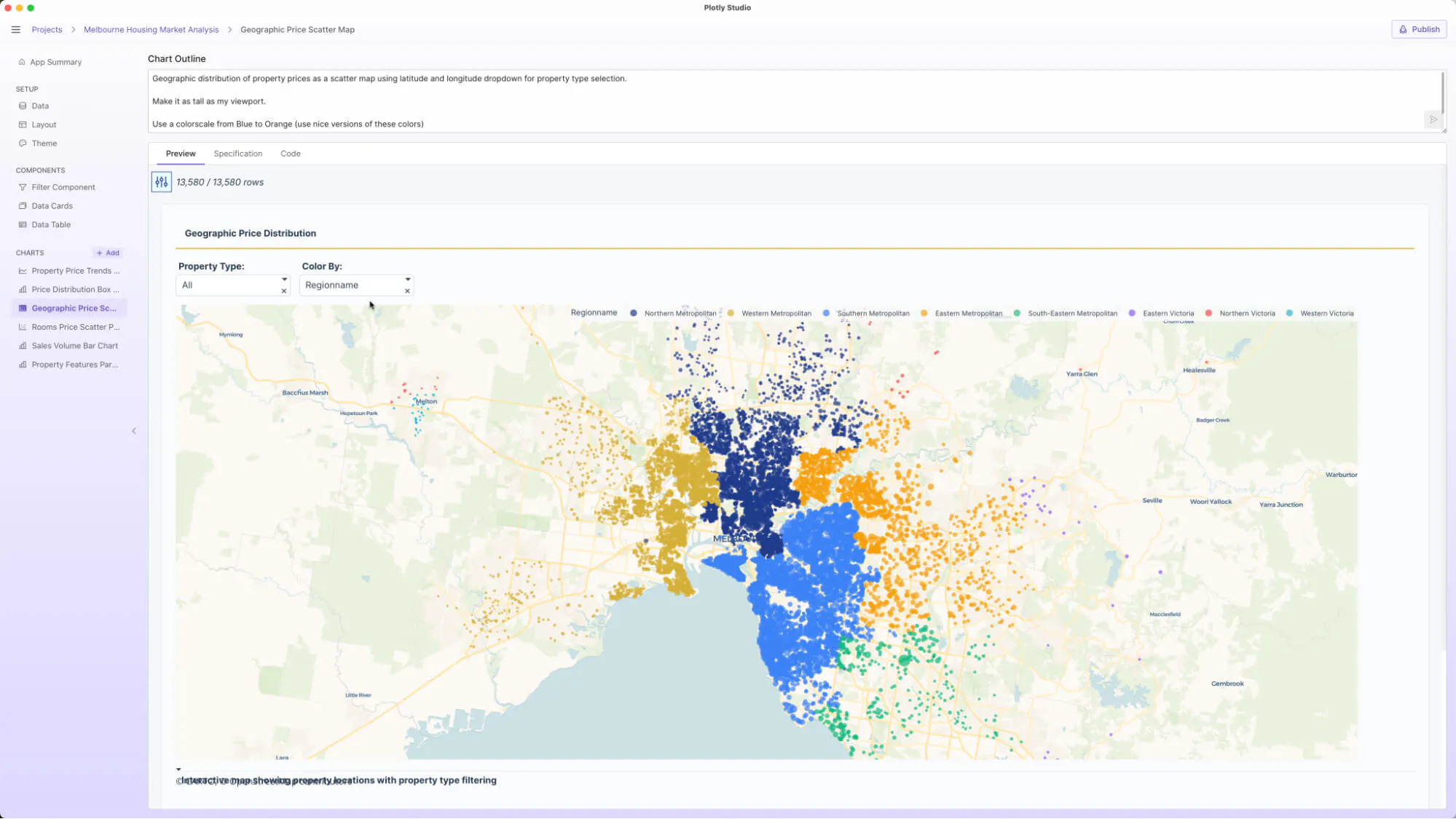1456x819 pixels.
Task: Navigate to Projects breadcrumb
Action: (x=47, y=30)
